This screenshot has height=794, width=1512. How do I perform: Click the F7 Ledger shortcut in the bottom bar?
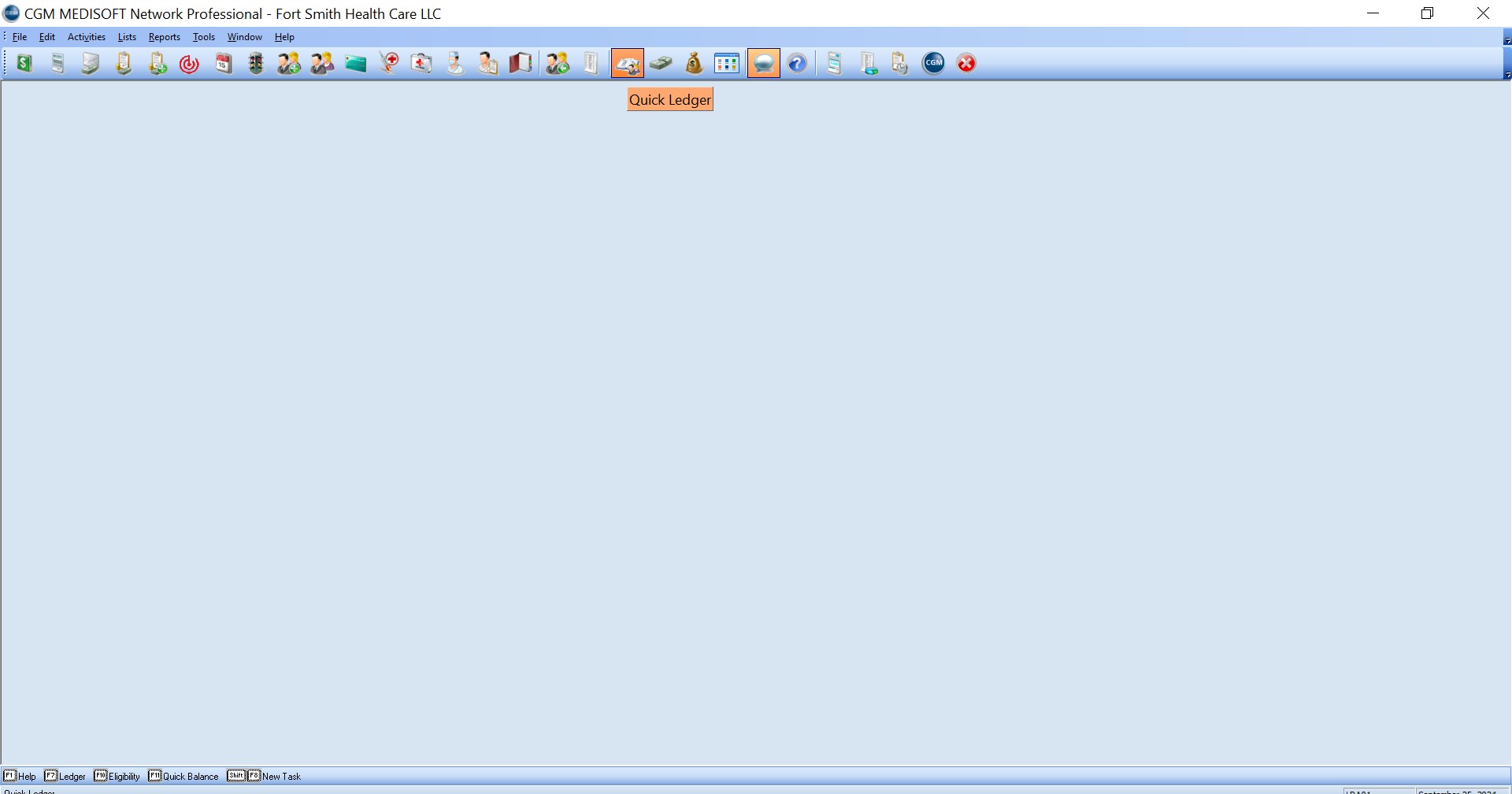point(65,776)
